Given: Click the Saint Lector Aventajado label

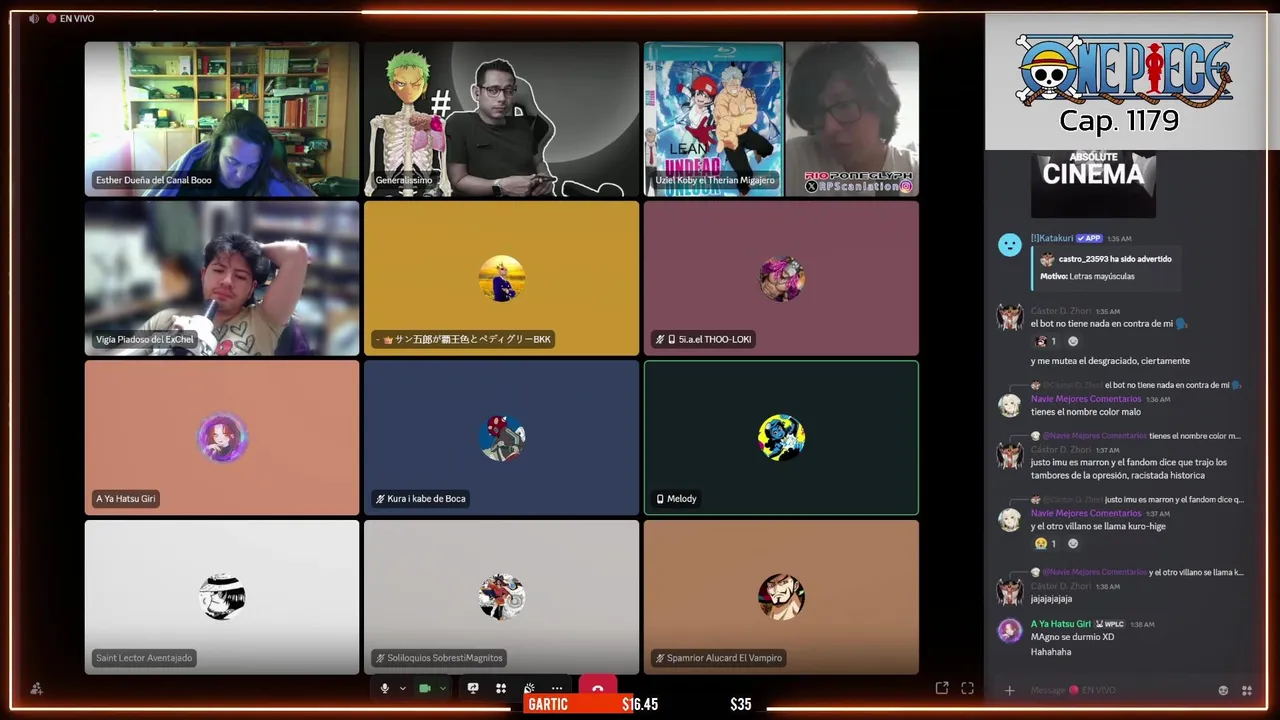Looking at the screenshot, I should pos(144,657).
